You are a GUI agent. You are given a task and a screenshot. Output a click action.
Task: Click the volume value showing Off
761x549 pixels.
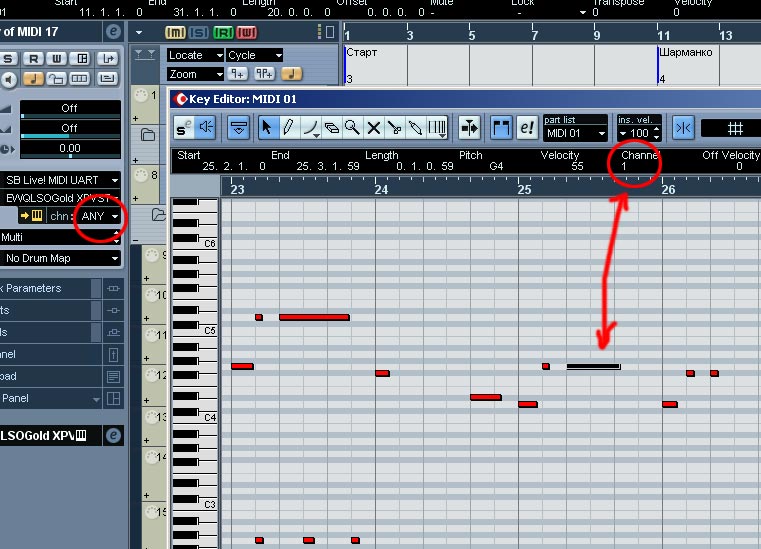(69, 108)
